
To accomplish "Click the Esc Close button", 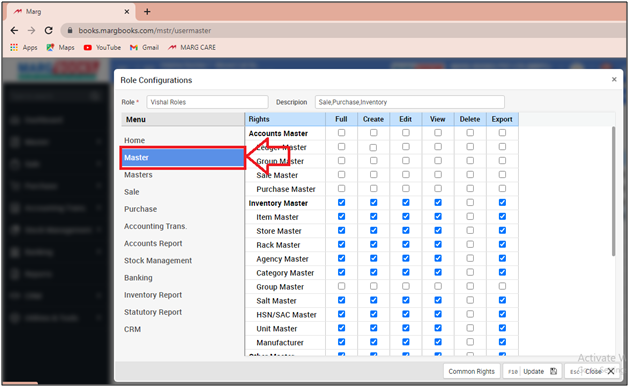I will tap(592, 371).
